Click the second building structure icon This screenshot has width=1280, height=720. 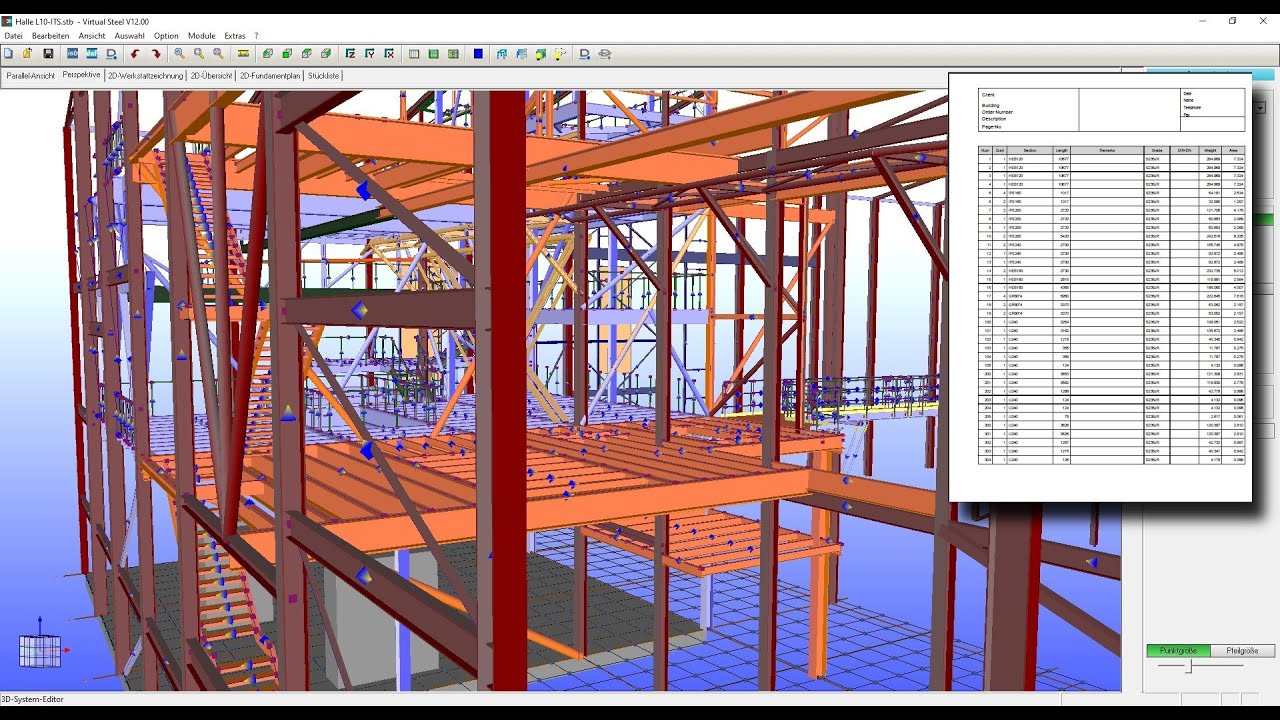521,53
